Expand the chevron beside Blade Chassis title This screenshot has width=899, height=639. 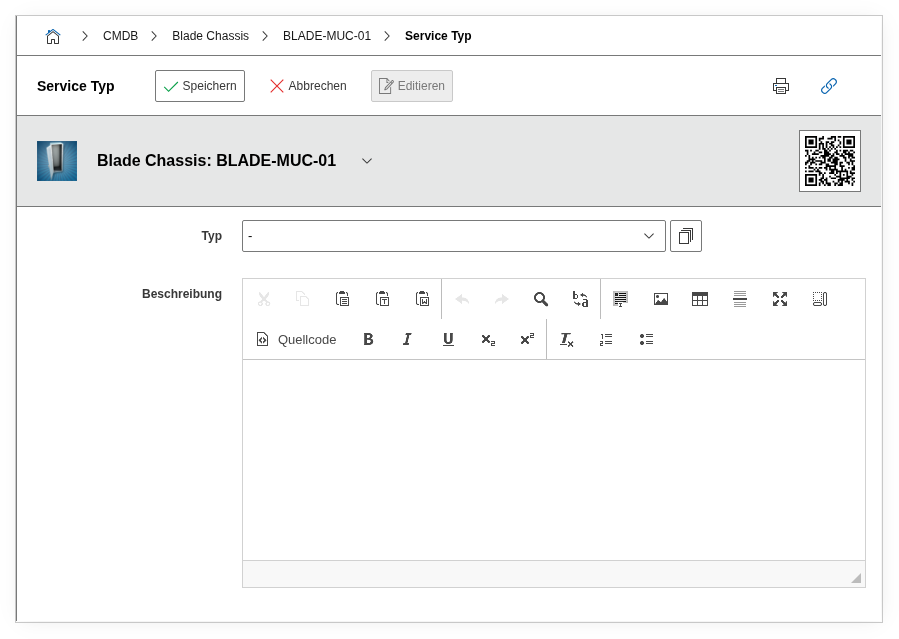click(367, 161)
